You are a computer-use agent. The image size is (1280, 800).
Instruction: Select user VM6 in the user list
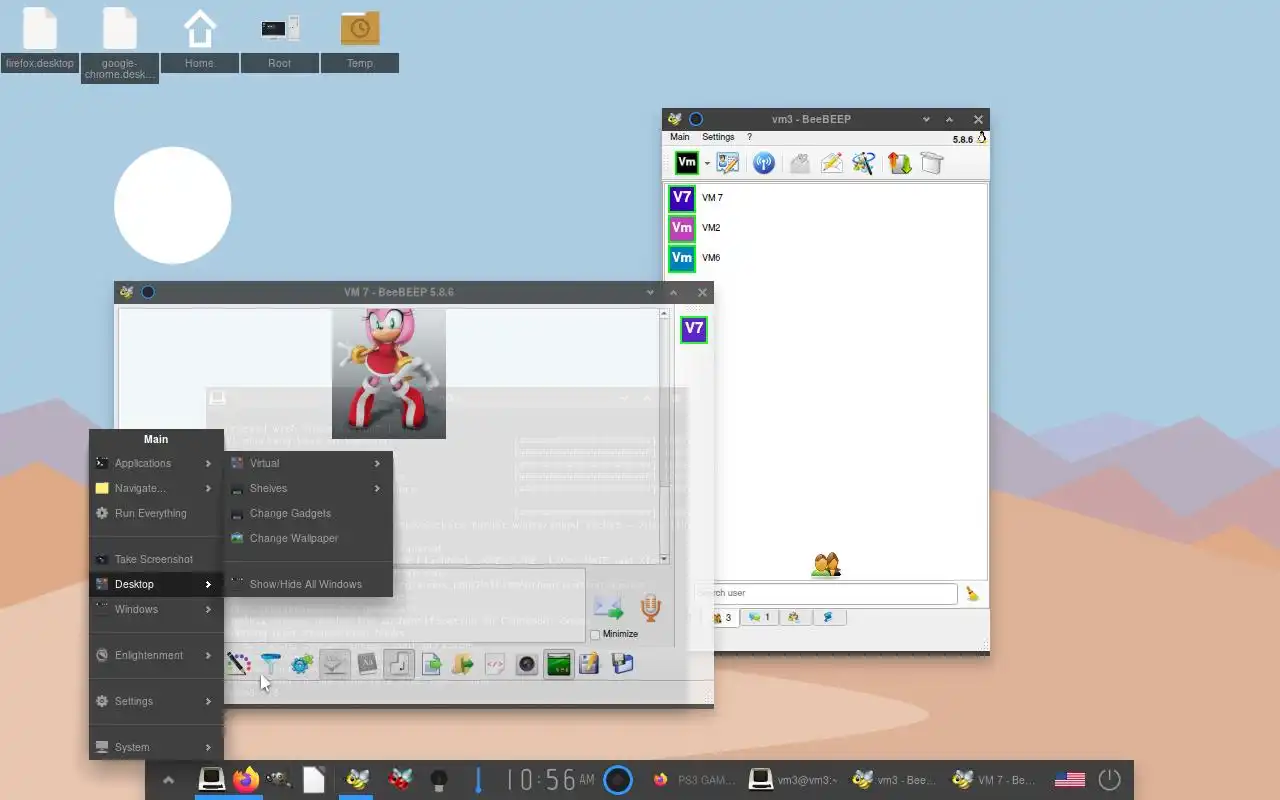[x=826, y=258]
